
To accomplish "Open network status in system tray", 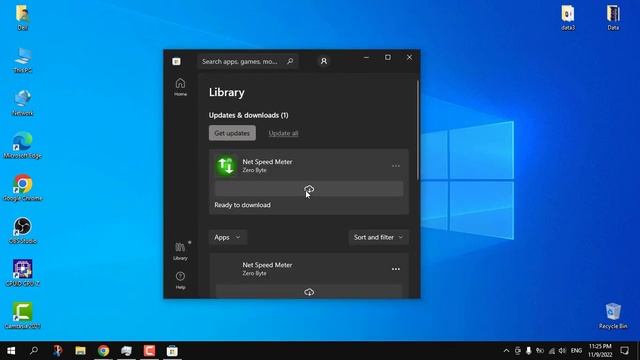I will pos(551,351).
